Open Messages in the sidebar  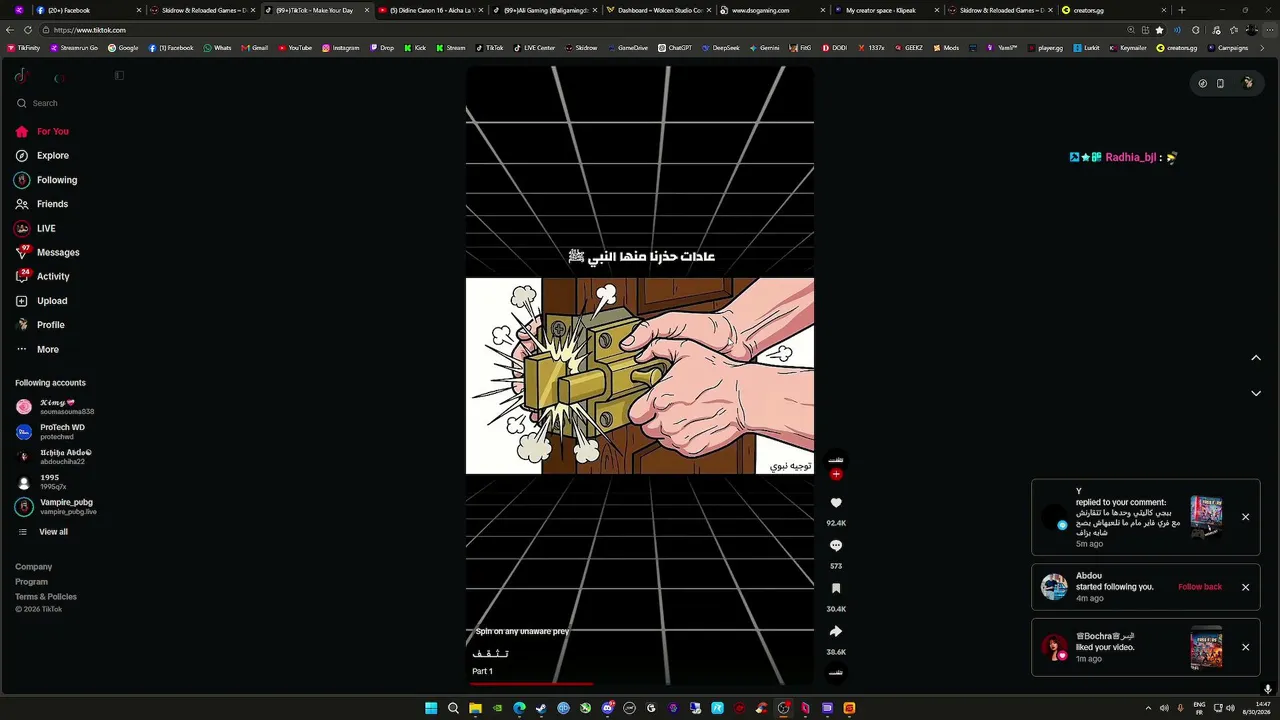click(48, 253)
